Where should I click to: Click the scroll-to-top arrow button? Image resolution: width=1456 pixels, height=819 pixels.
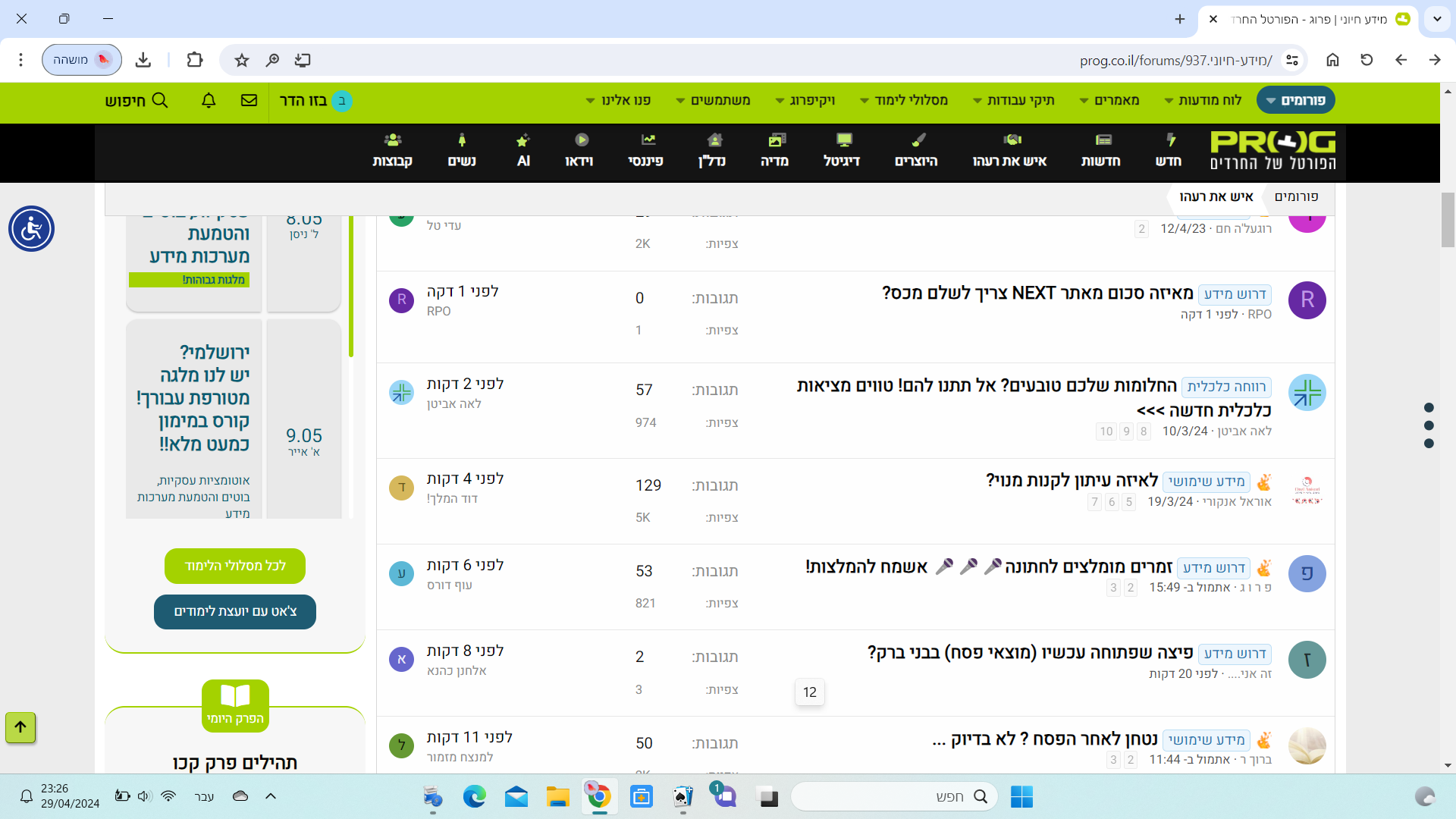coord(20,726)
